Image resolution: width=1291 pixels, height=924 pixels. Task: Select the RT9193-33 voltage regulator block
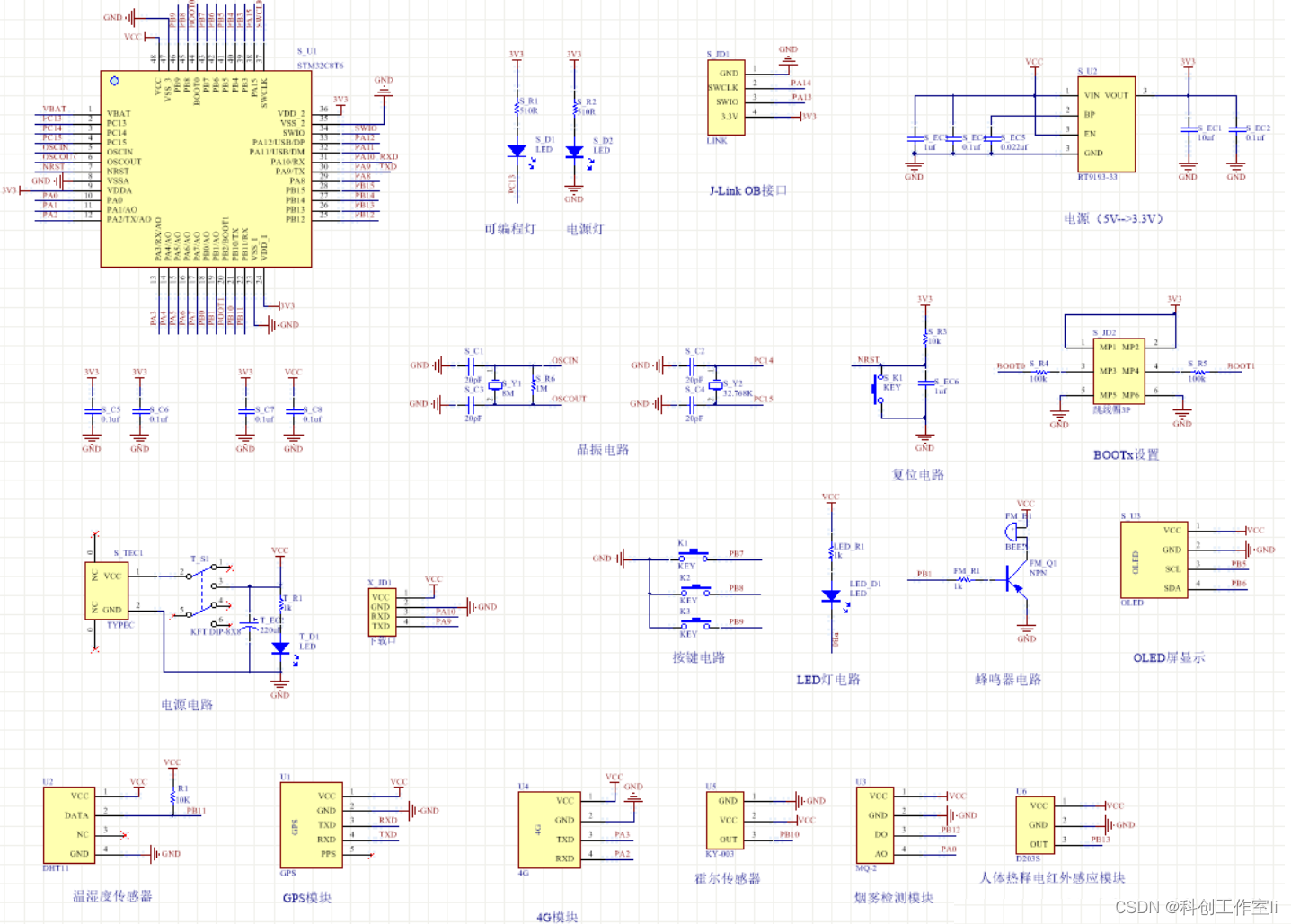1106,124
